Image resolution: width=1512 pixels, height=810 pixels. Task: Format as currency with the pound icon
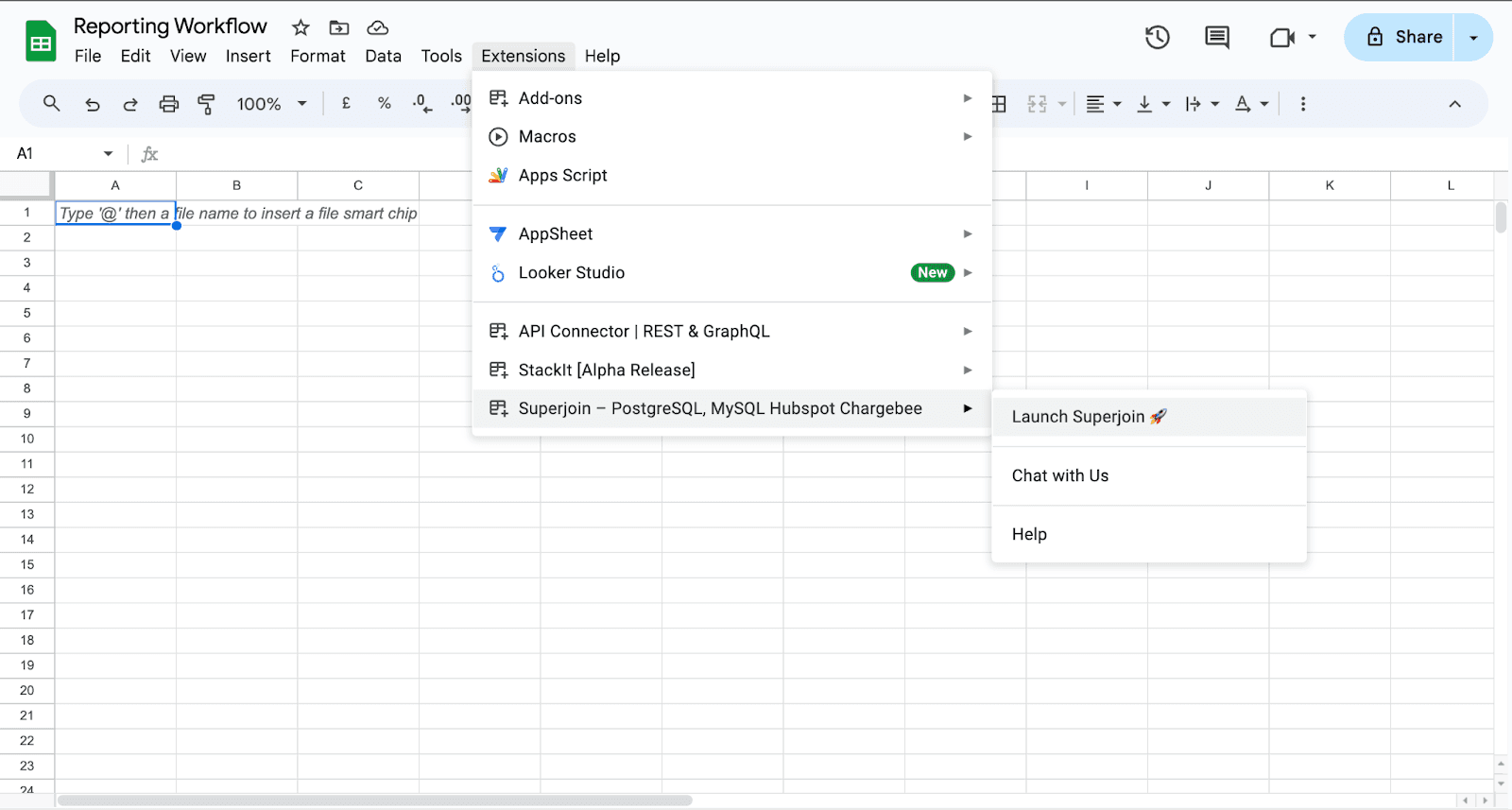pyautogui.click(x=347, y=103)
